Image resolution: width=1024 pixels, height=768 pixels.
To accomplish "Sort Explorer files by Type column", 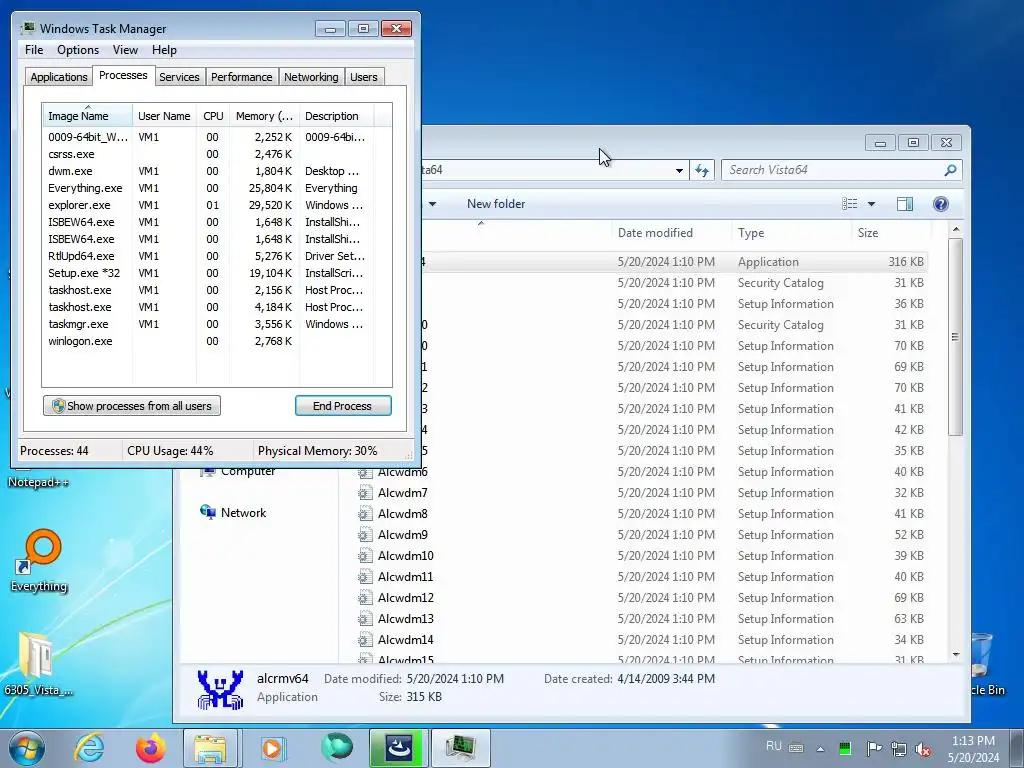I will point(751,232).
